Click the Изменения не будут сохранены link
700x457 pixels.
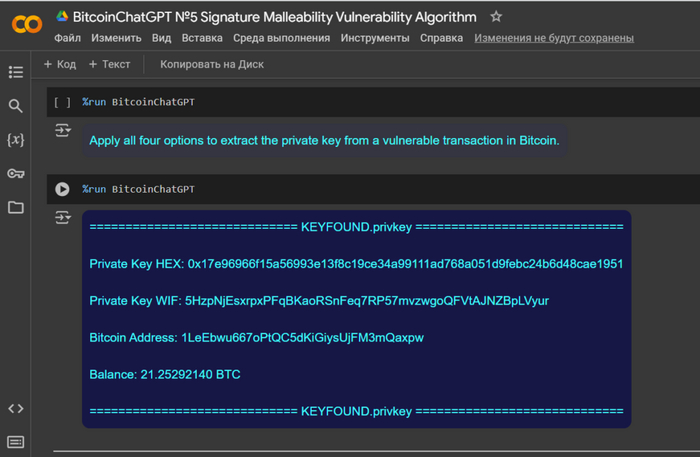pos(554,38)
